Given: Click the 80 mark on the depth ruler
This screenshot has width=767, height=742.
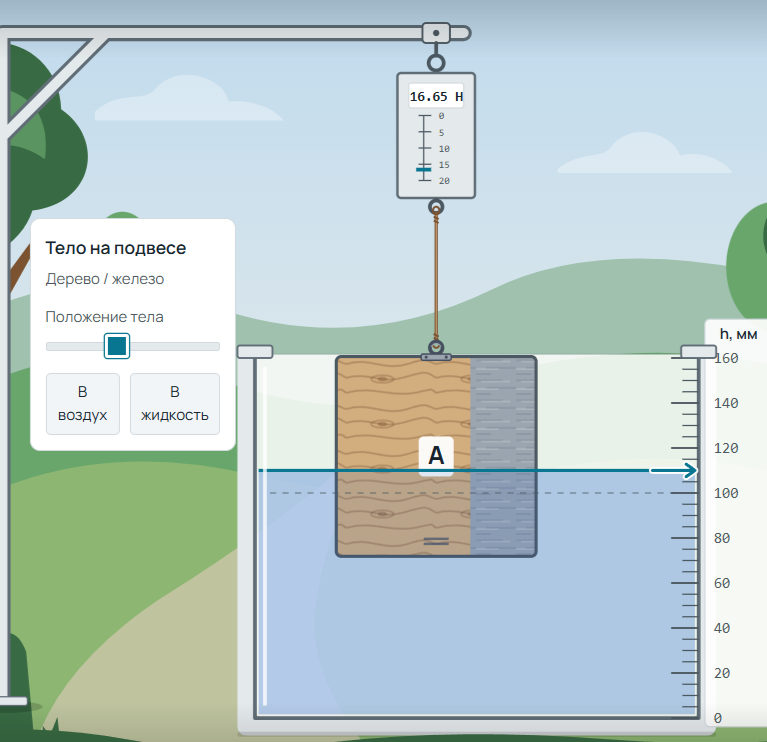Looking at the screenshot, I should [x=722, y=538].
